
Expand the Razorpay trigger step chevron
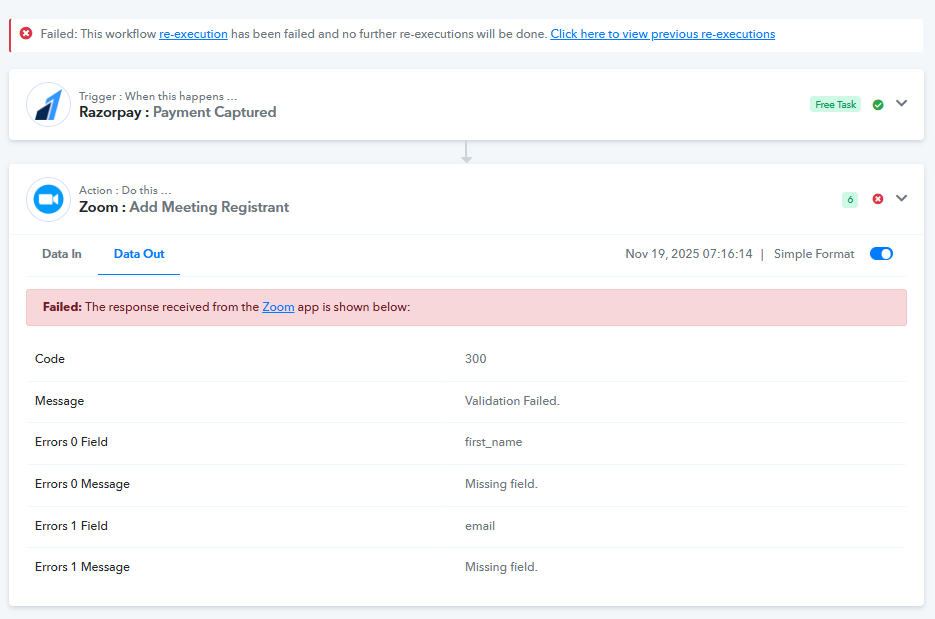pos(902,103)
